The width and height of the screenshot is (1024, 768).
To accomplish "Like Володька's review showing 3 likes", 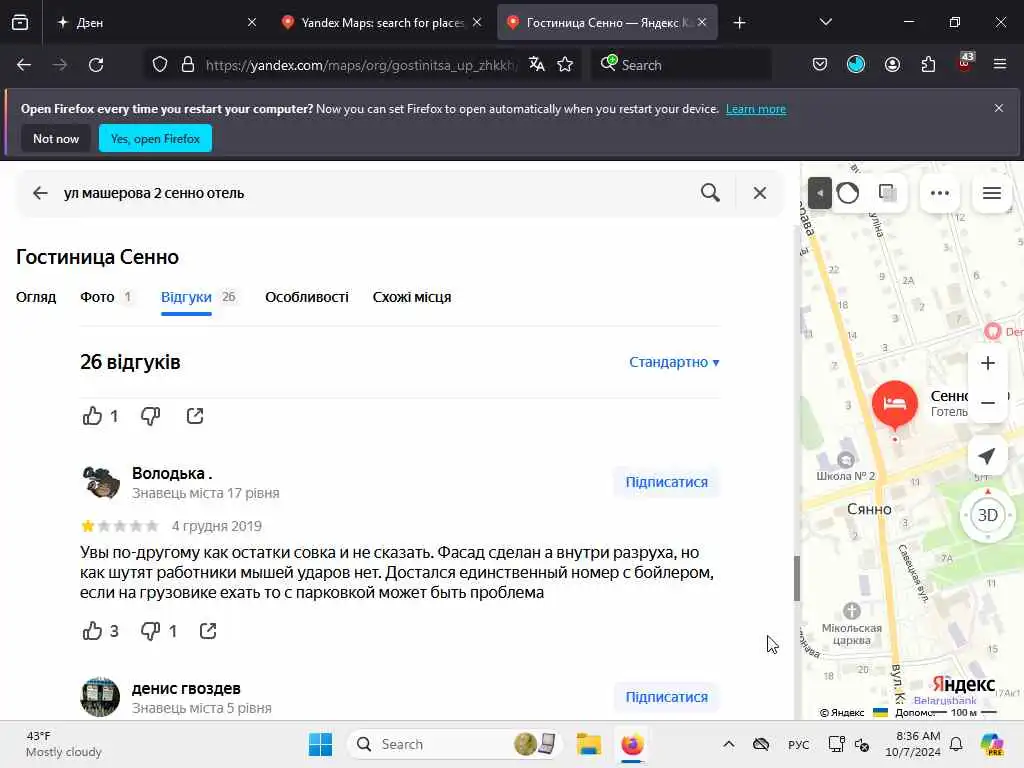I will coord(93,631).
